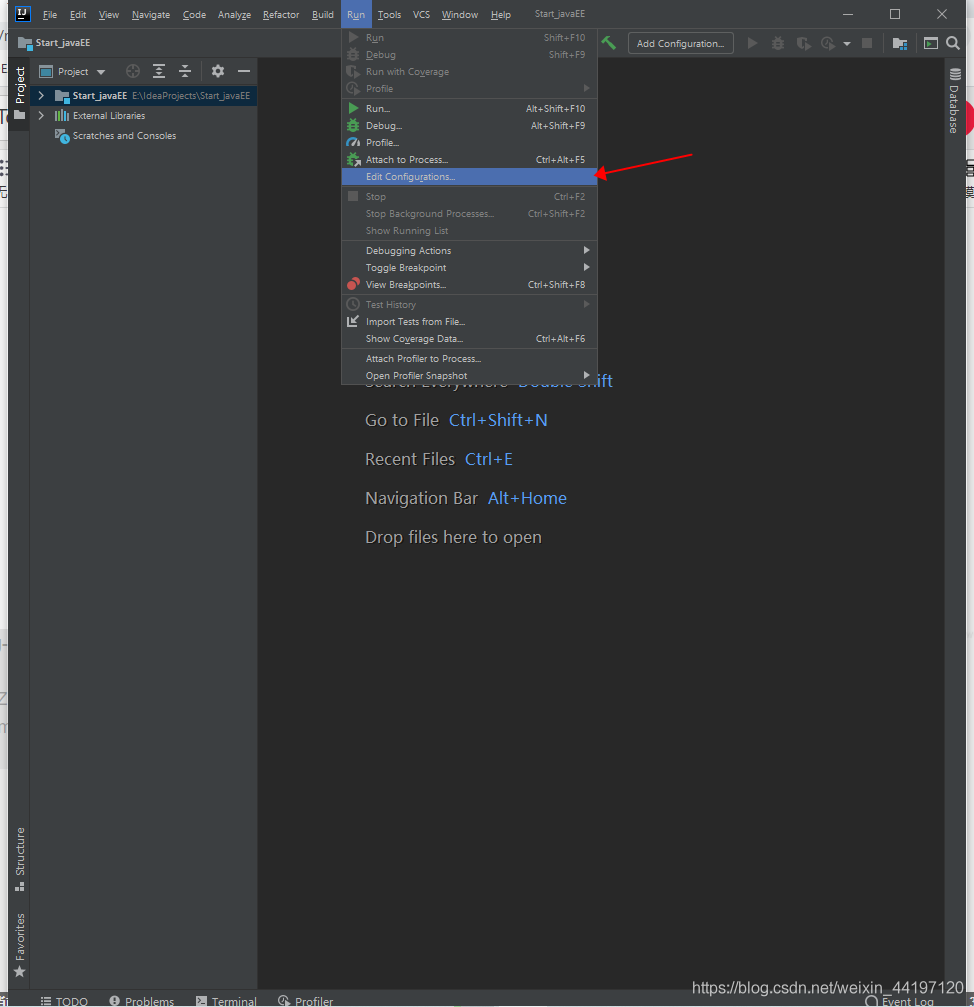The image size is (974, 1007).
Task: Select Edit Configurations... from Run menu
Action: click(410, 177)
